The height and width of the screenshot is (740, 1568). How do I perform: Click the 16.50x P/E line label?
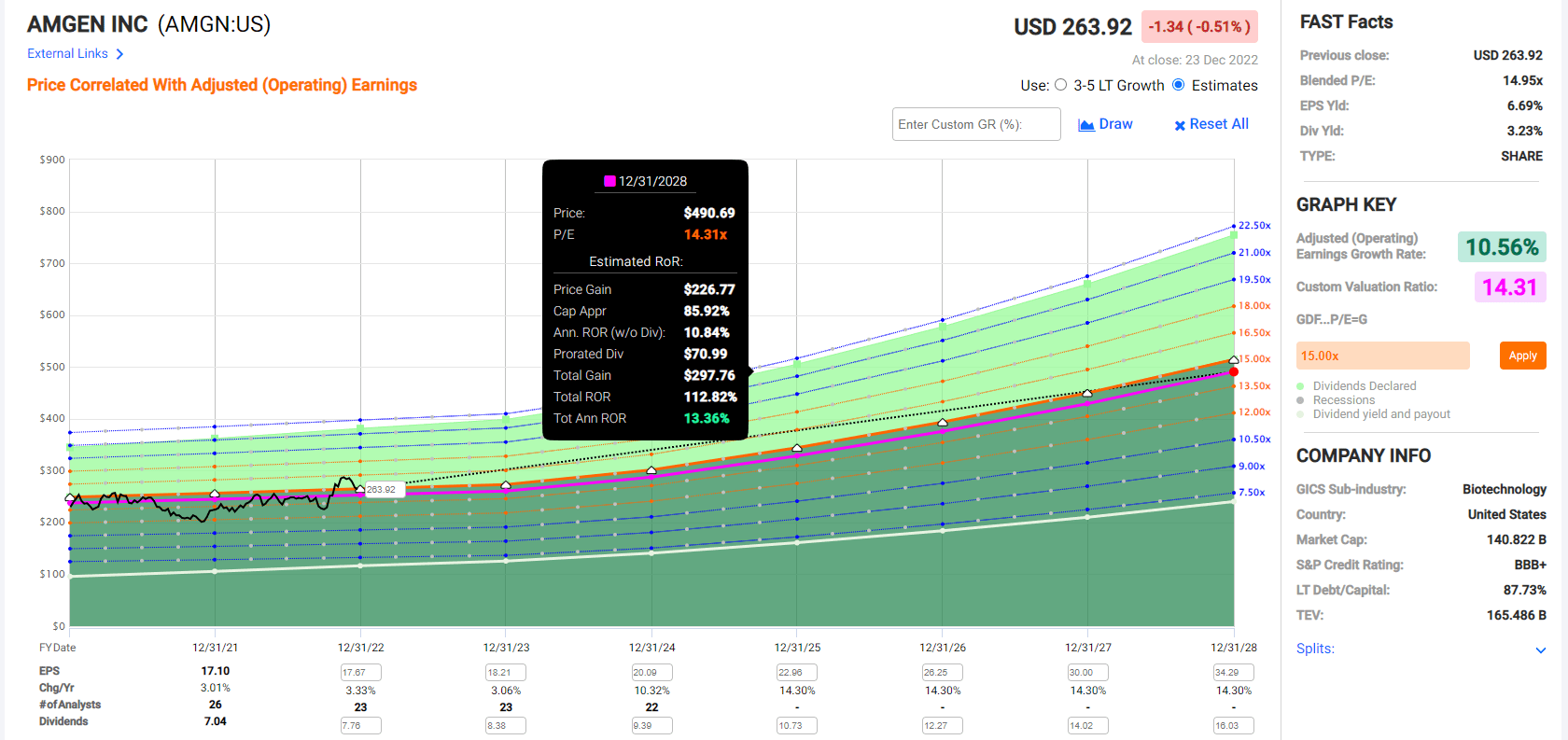click(x=1254, y=333)
